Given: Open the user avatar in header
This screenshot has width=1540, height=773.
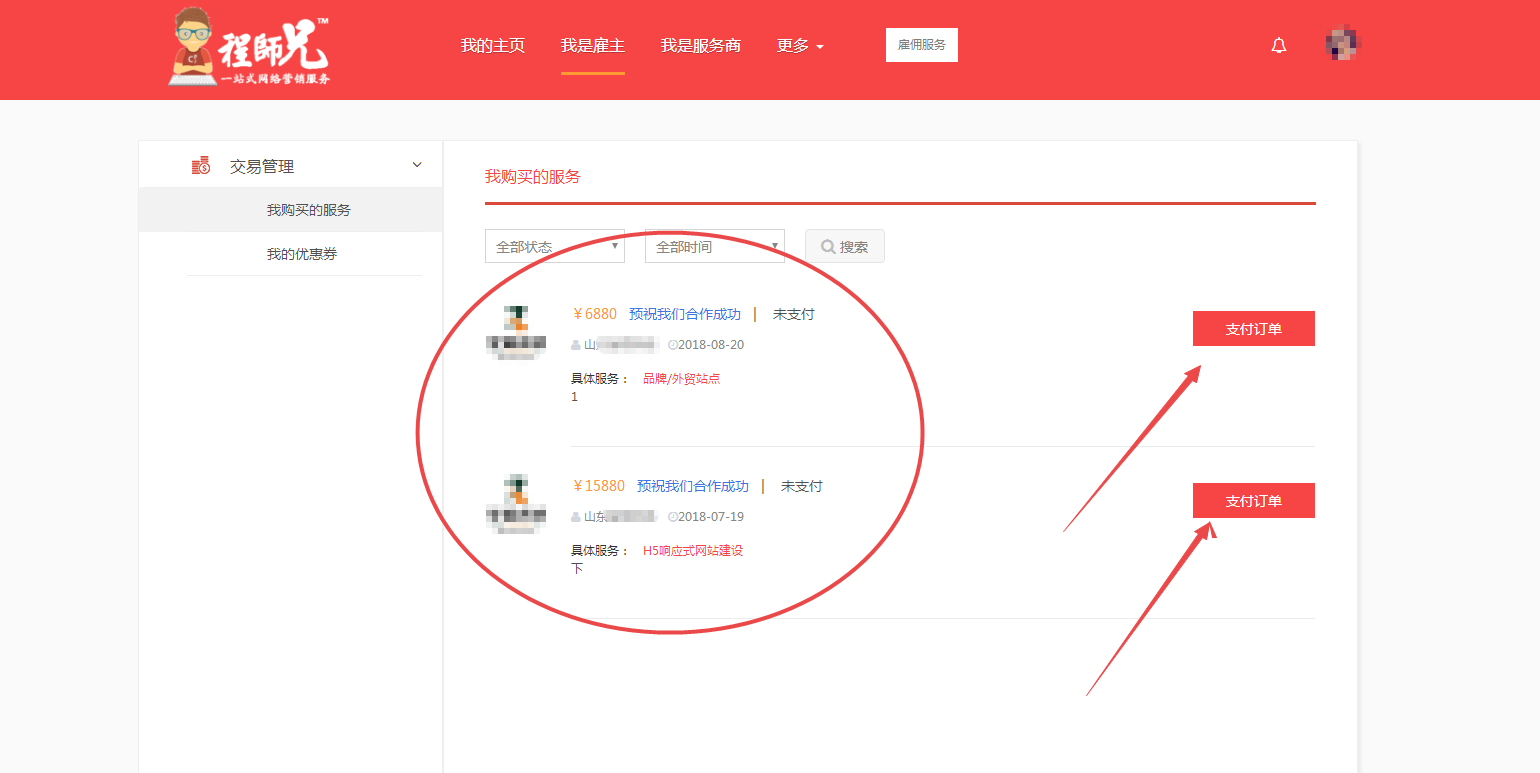Looking at the screenshot, I should [1344, 44].
